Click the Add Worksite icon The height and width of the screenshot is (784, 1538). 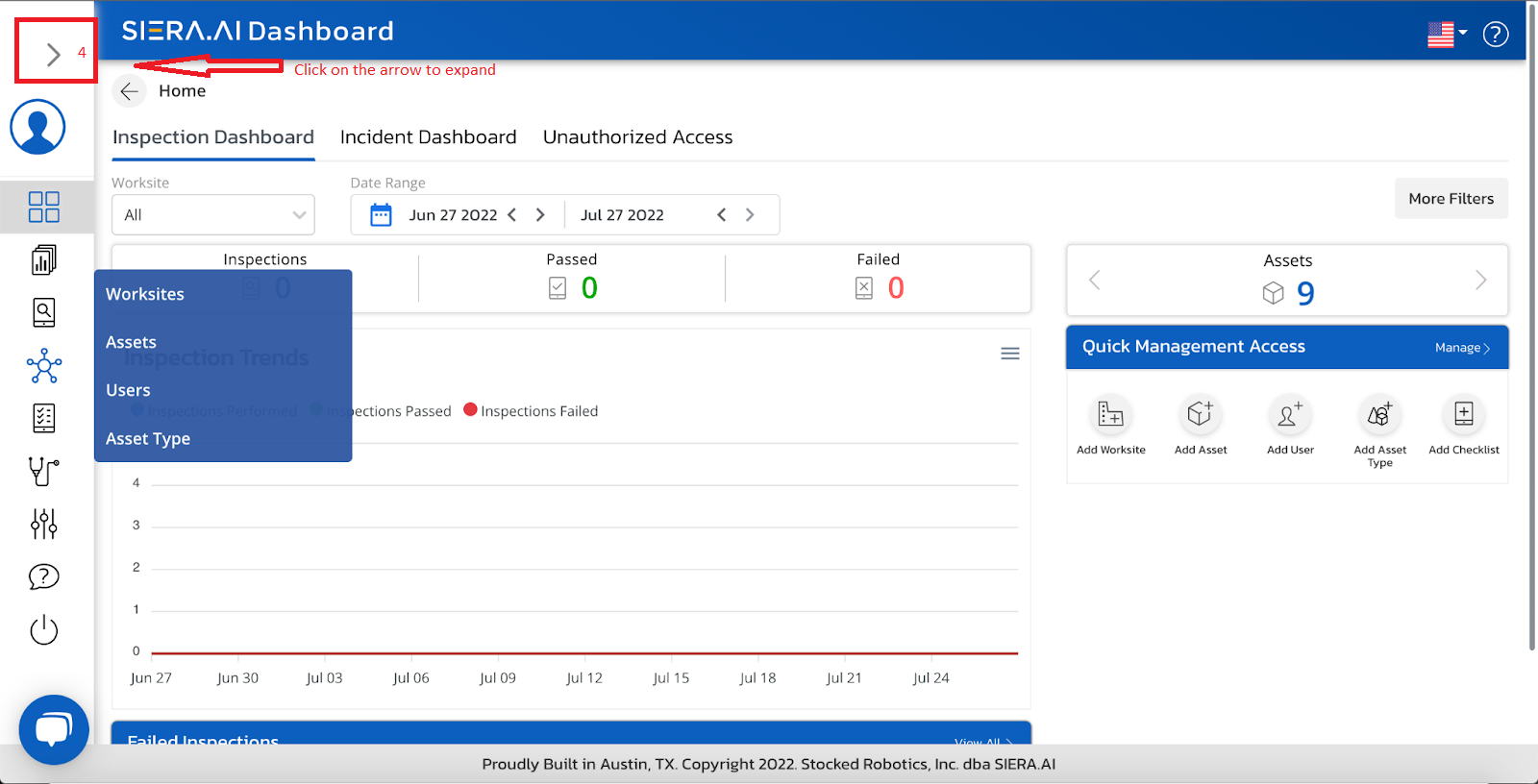click(1110, 414)
